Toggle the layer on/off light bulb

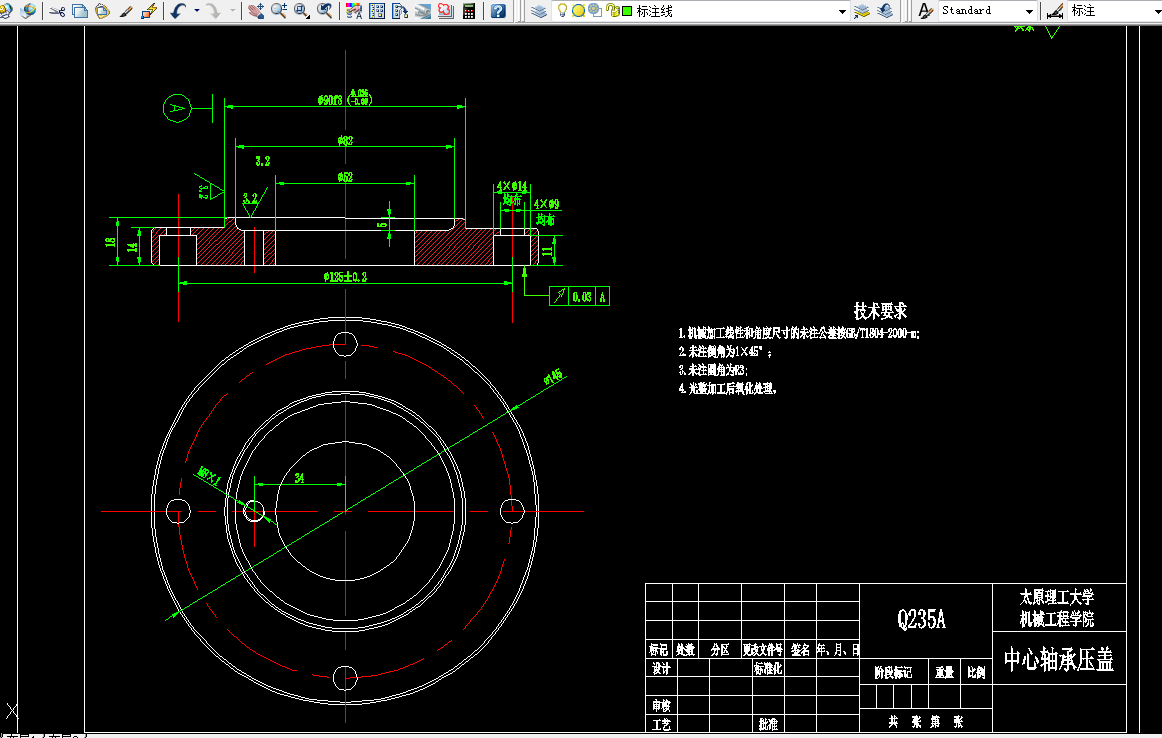(x=562, y=10)
